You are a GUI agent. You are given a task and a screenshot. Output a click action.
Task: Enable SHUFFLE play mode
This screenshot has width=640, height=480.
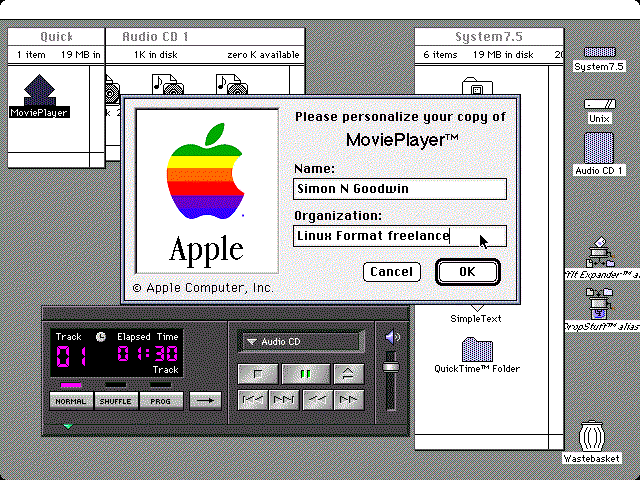tap(116, 401)
